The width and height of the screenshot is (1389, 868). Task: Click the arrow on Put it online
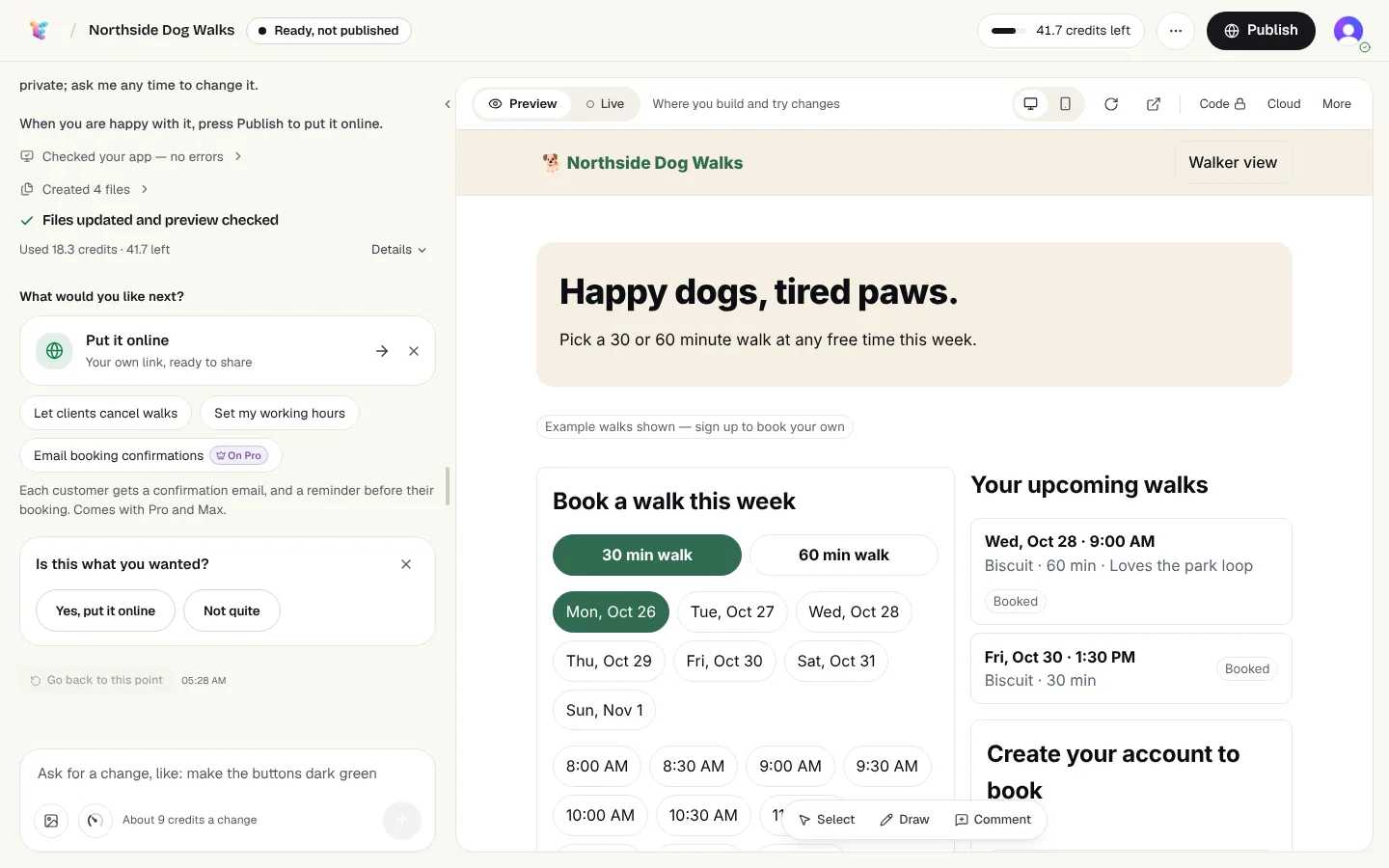pyautogui.click(x=382, y=351)
